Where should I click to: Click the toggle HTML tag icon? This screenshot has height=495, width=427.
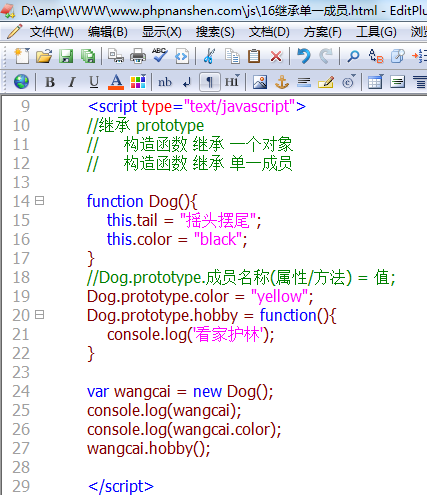[182, 56]
